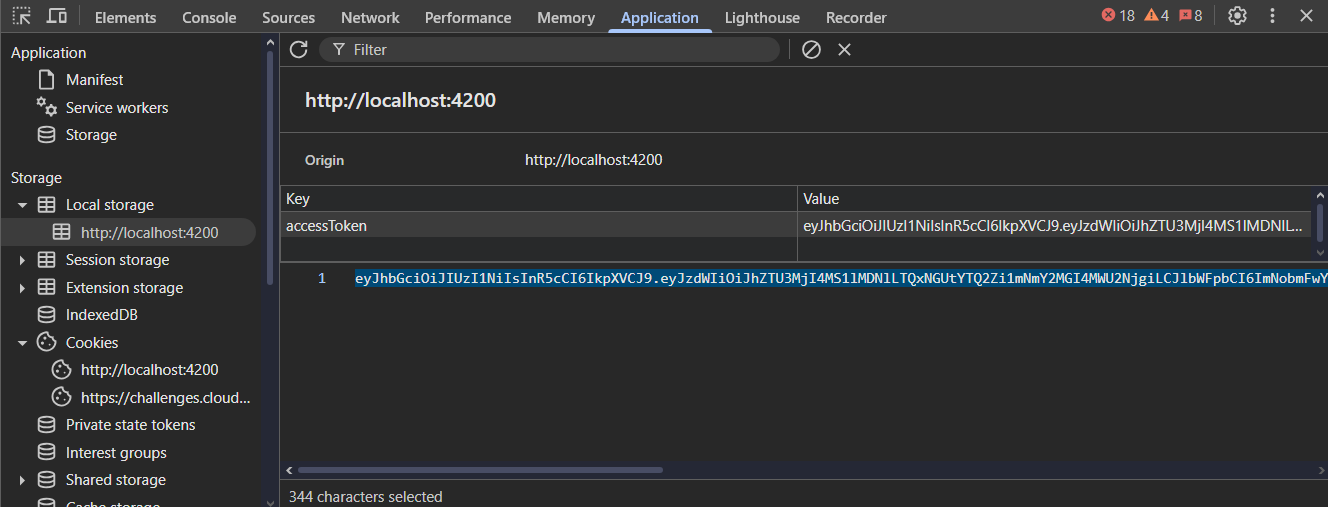Delete selected storage entry X icon
The width and height of the screenshot is (1328, 507).
(x=844, y=49)
